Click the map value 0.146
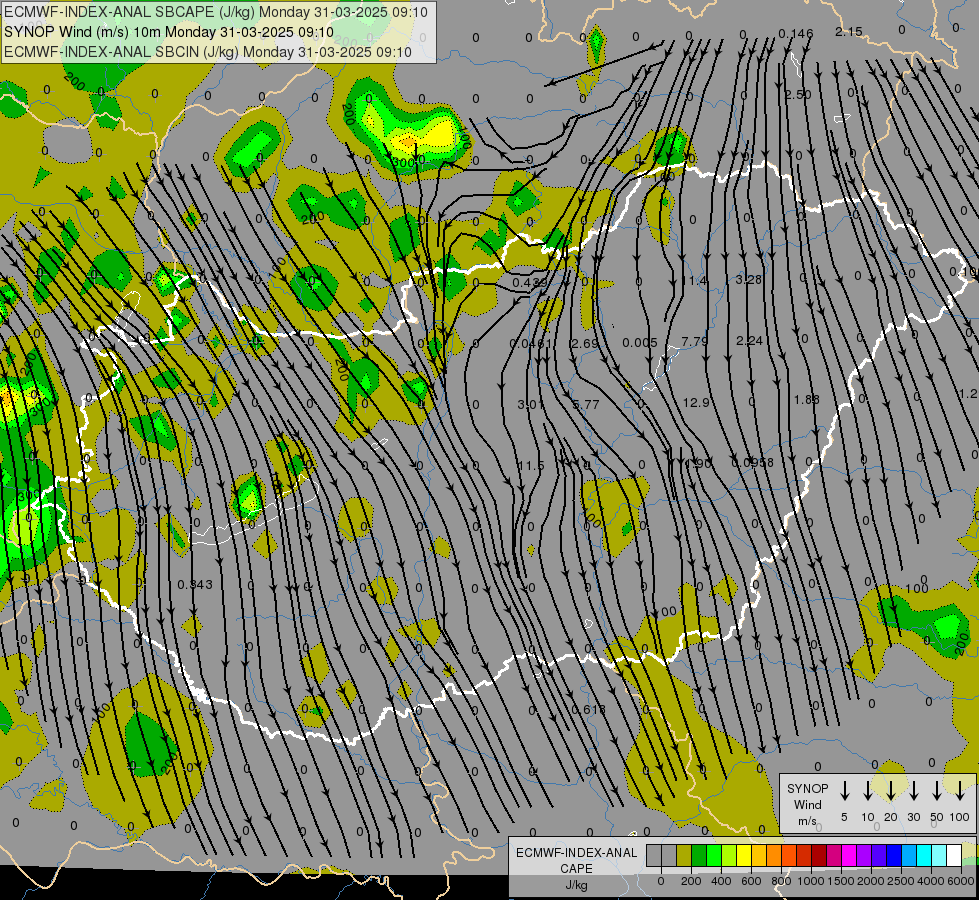979x900 pixels. (796, 33)
